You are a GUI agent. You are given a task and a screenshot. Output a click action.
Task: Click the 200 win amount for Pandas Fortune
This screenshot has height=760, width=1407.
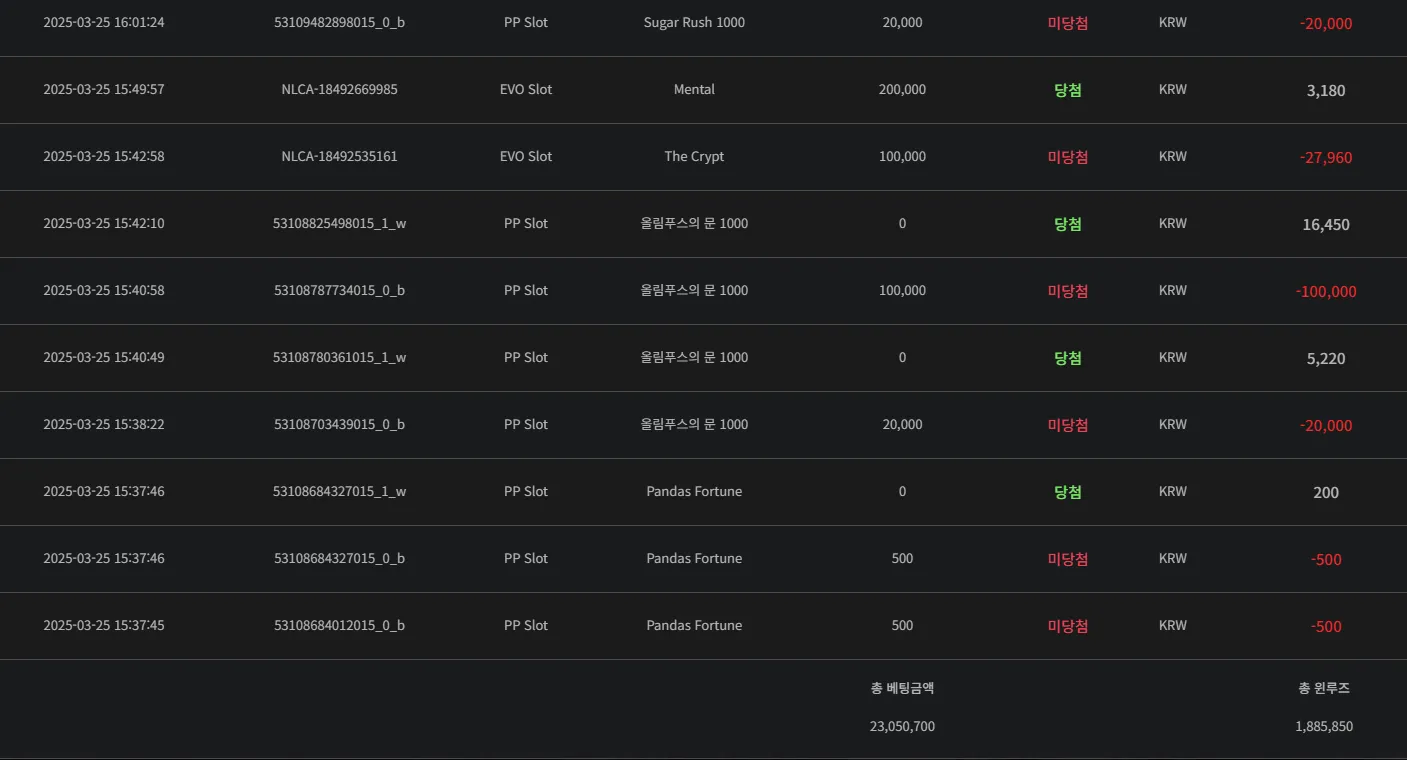(1326, 492)
